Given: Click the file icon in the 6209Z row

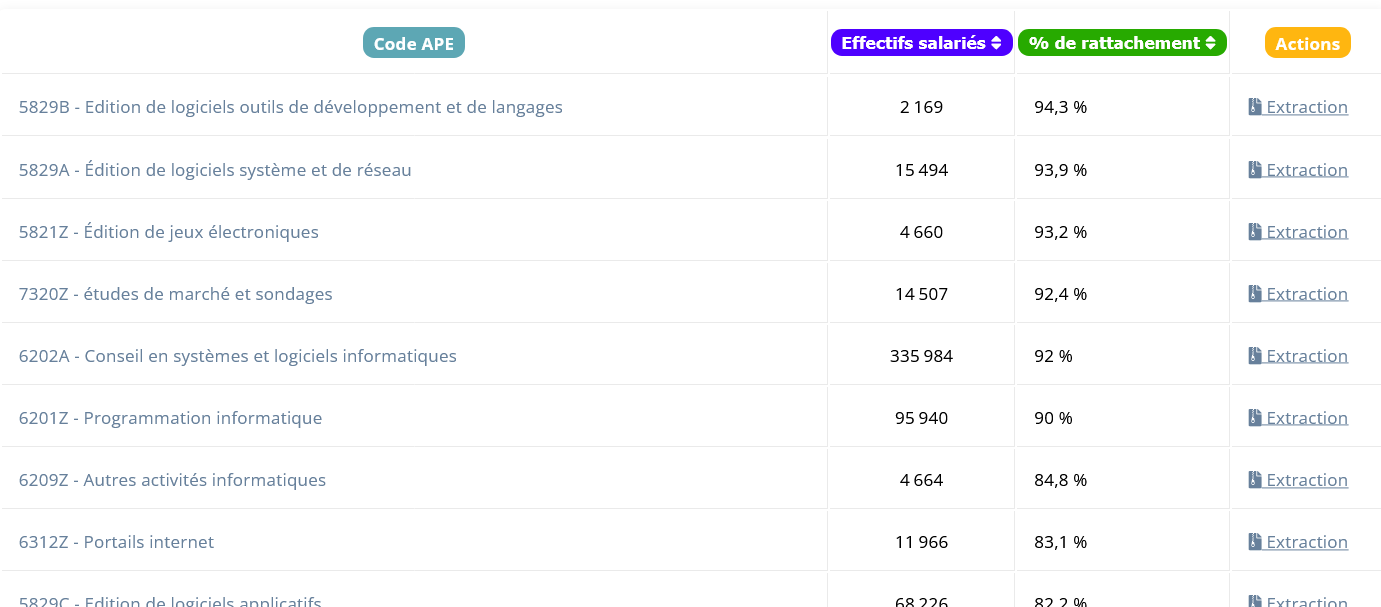Looking at the screenshot, I should coord(1255,480).
